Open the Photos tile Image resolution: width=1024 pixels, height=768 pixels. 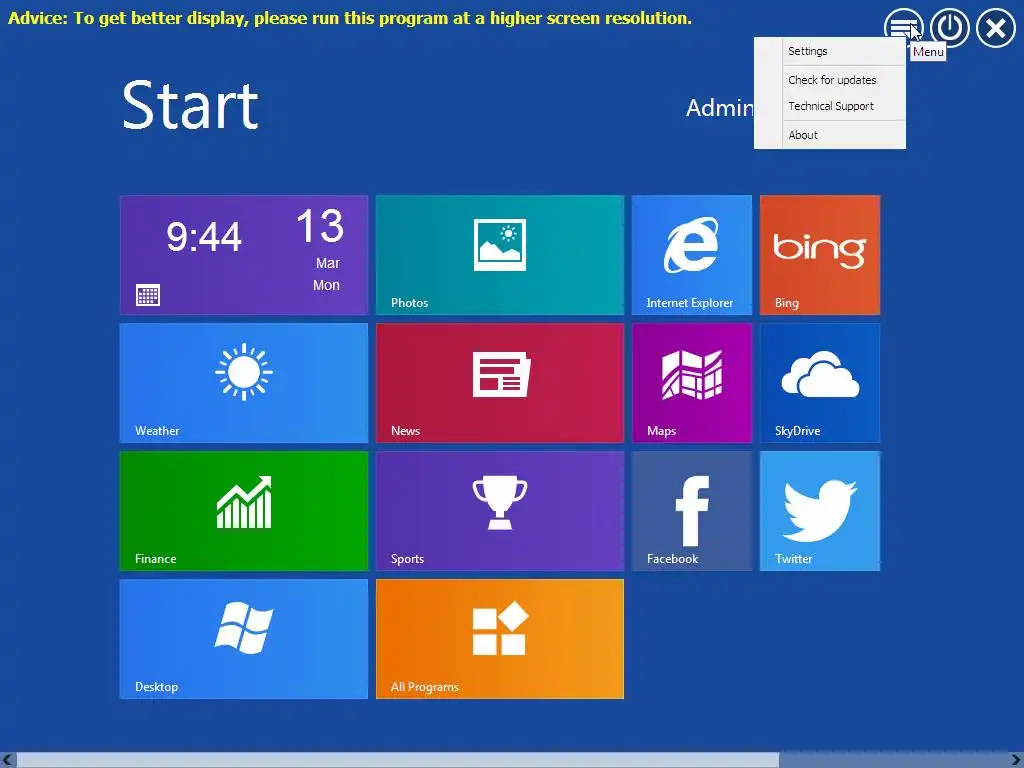[500, 255]
